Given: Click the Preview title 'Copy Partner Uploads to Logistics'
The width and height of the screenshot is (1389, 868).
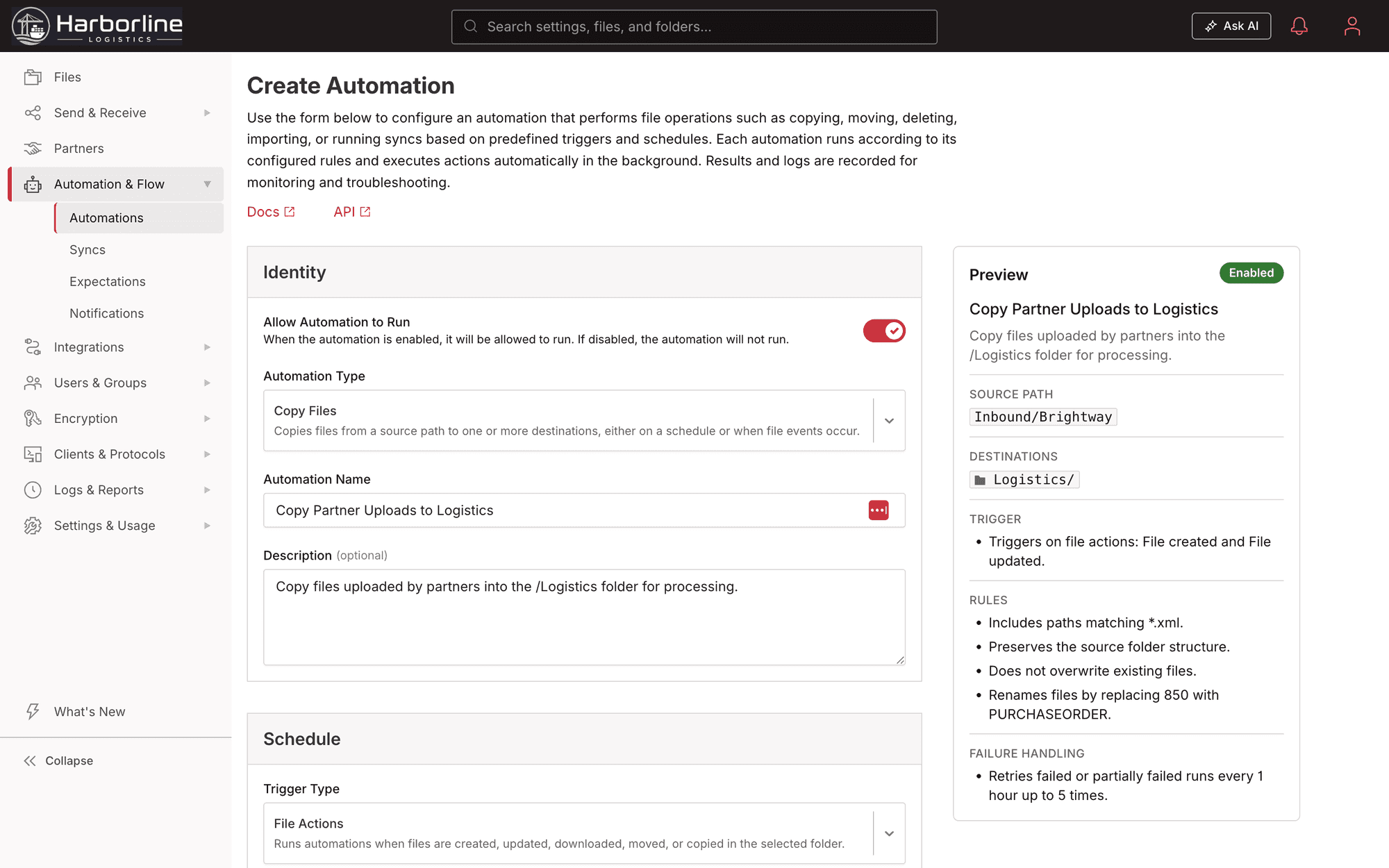Looking at the screenshot, I should (1094, 309).
